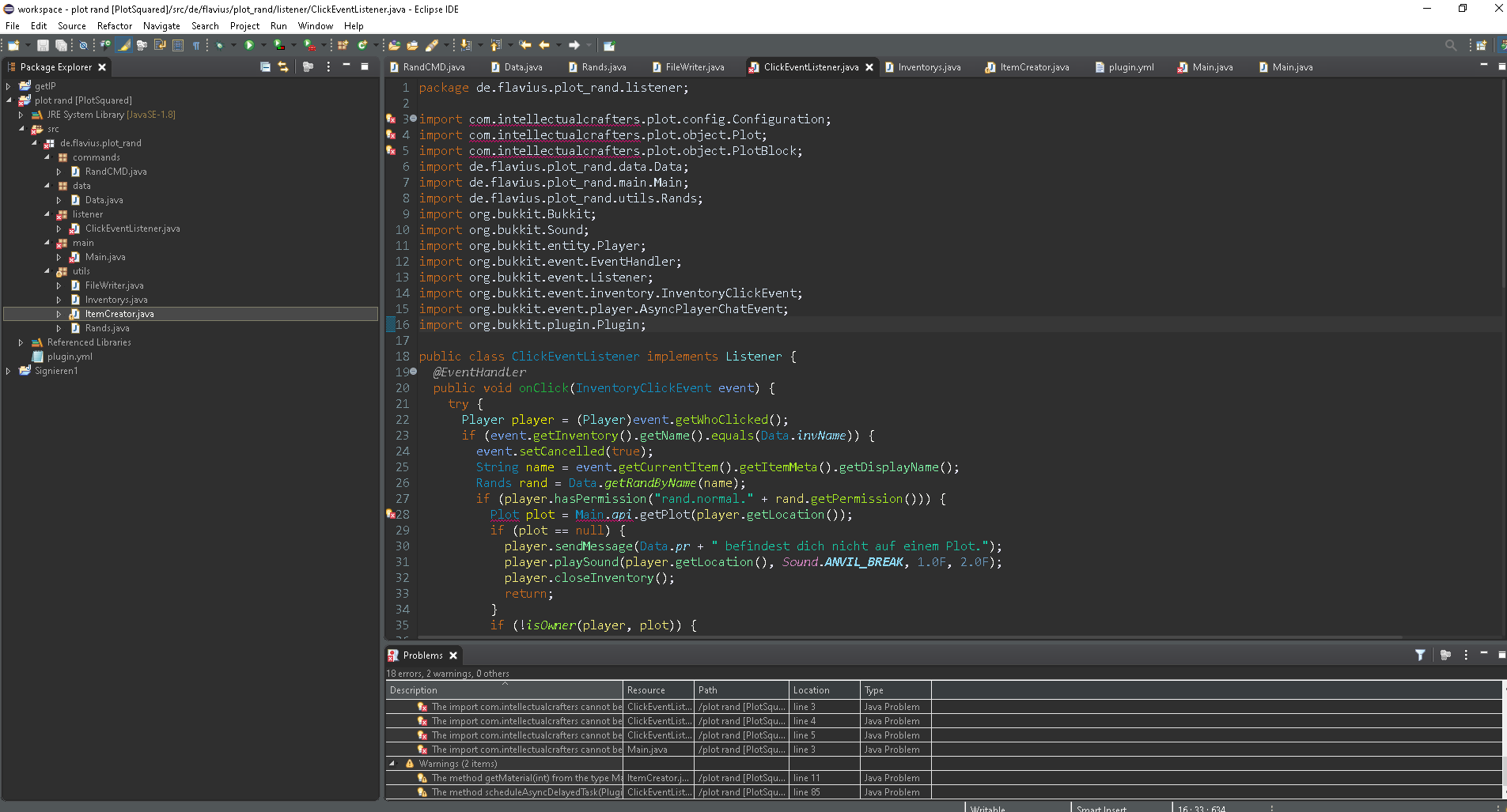Open Package Explorer view menu dots
The image size is (1507, 812).
(328, 67)
